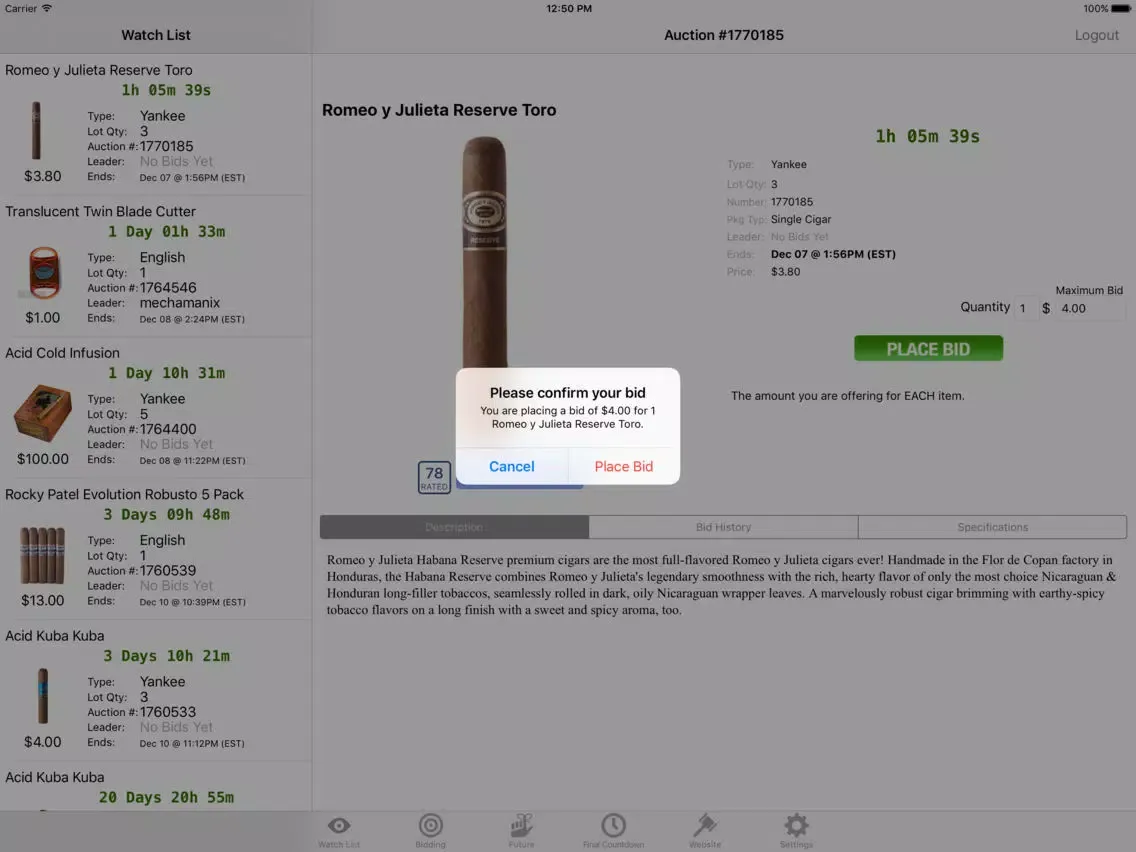Image resolution: width=1136 pixels, height=852 pixels.
Task: Tap the battery indicator icon
Action: point(1120,9)
